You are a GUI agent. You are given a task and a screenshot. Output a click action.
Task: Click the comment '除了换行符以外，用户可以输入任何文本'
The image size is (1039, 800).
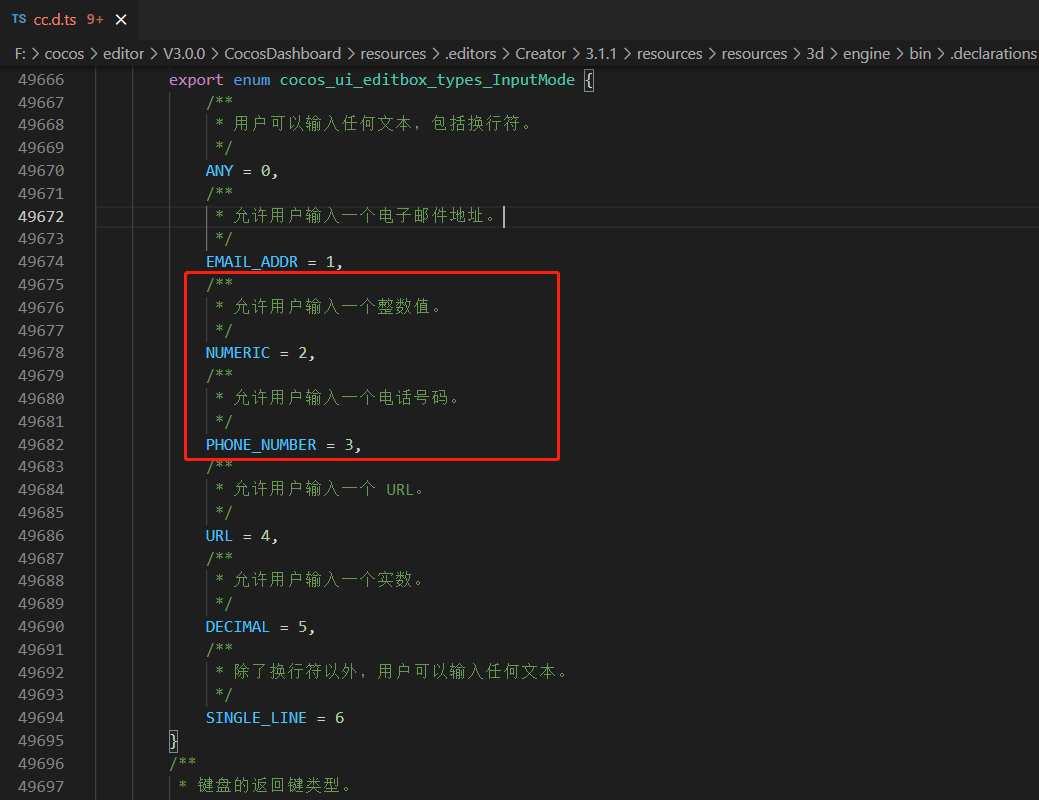(395, 671)
